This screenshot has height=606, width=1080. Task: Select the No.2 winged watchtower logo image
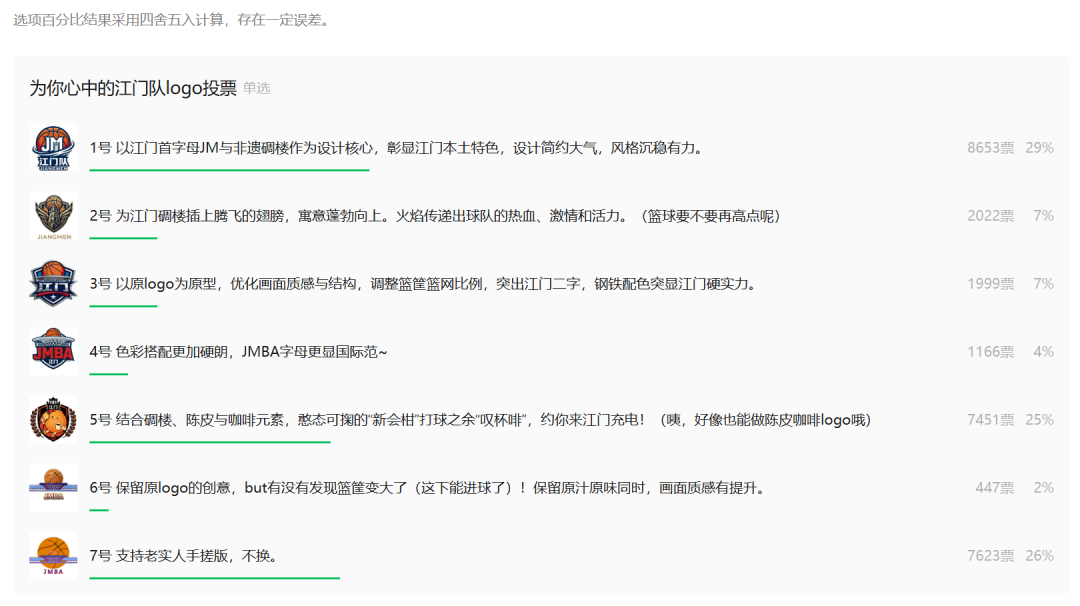point(53,216)
